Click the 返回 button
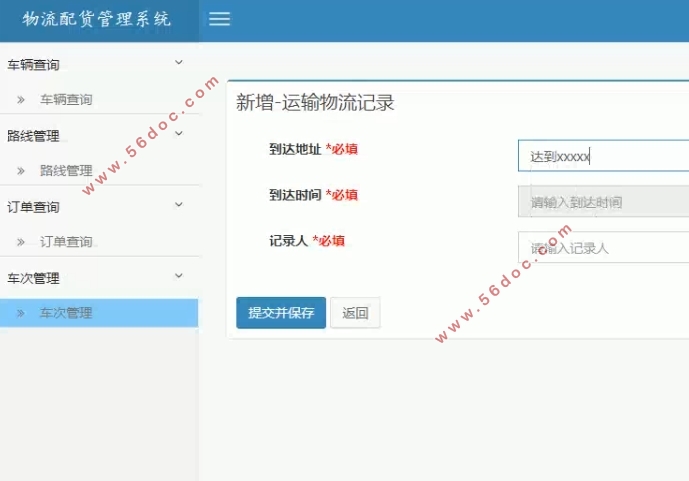689x481 pixels. 355,313
